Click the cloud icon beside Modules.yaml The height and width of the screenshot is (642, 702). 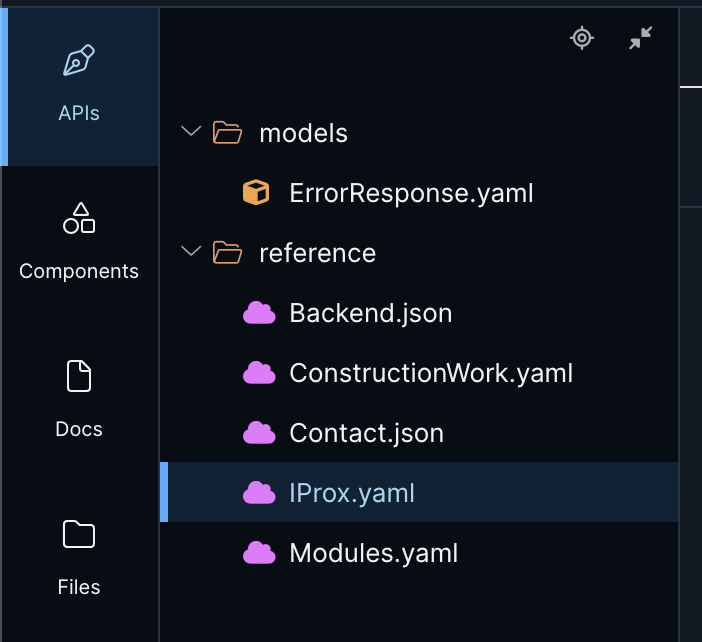click(x=259, y=553)
